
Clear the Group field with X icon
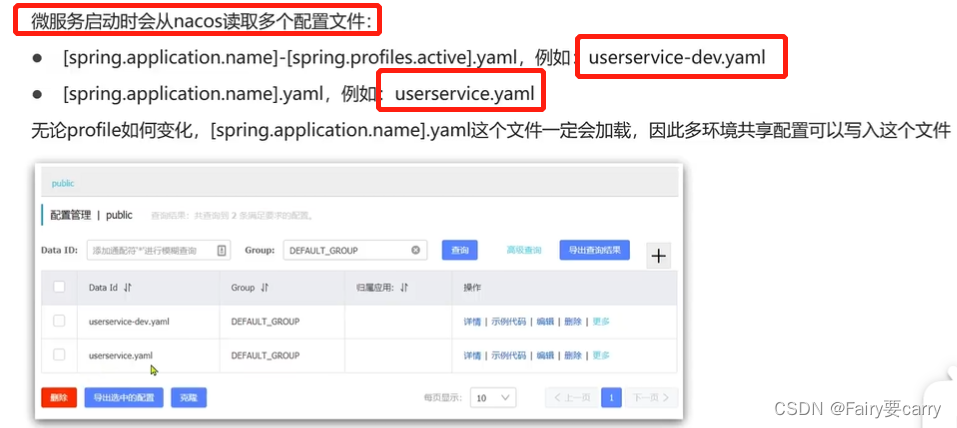point(416,250)
